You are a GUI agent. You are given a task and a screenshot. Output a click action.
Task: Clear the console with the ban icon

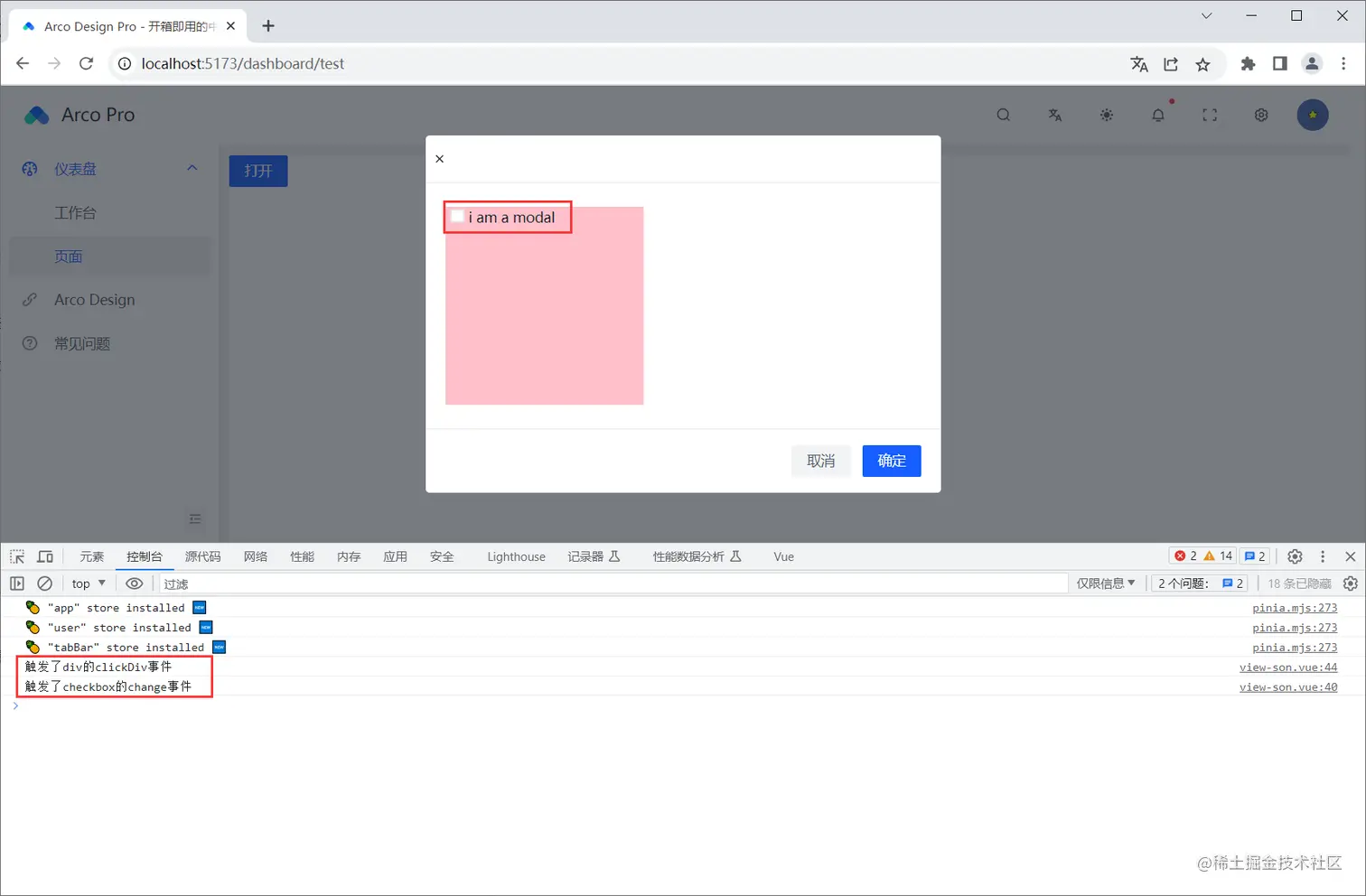[x=44, y=583]
